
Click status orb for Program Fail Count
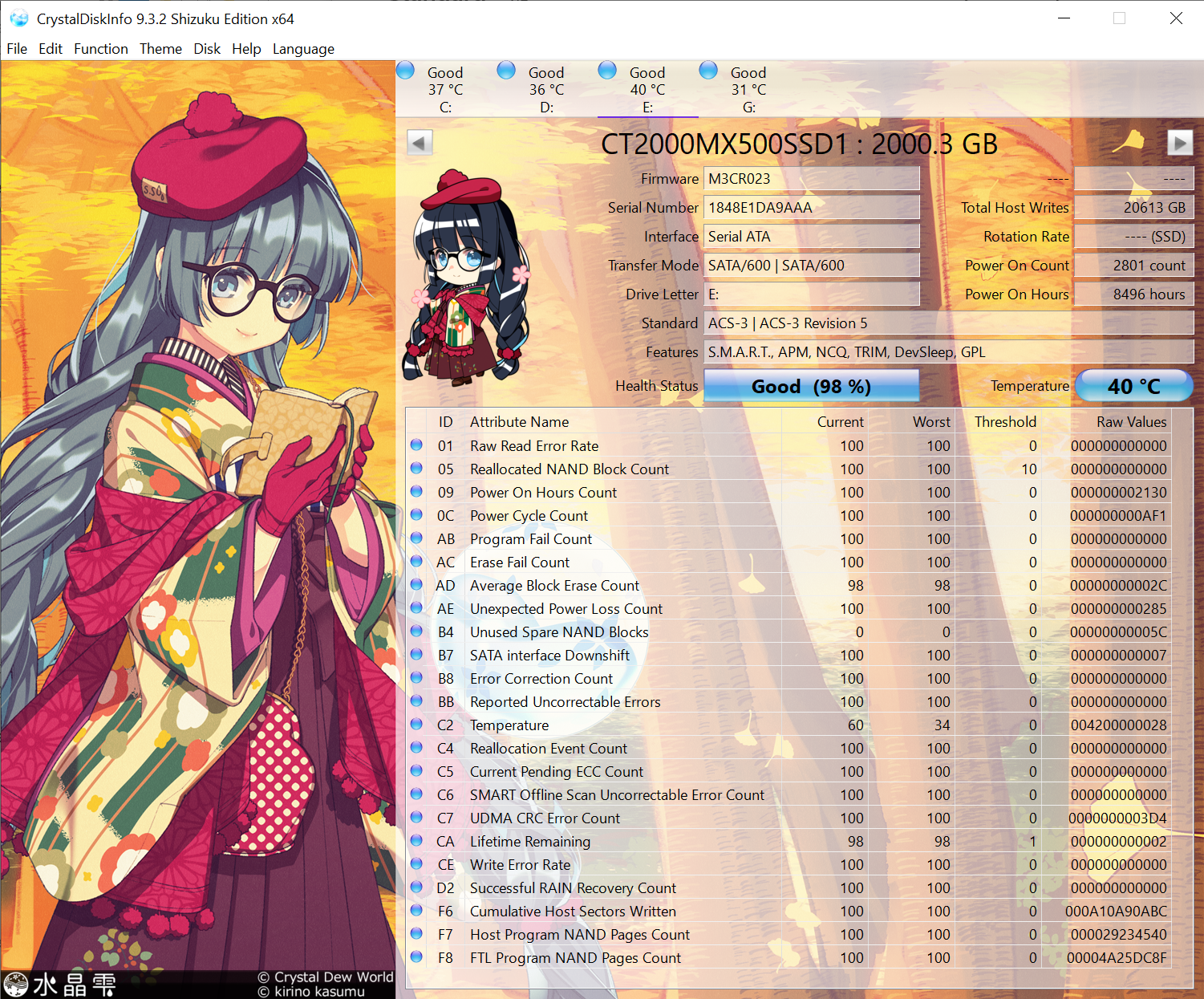(416, 538)
